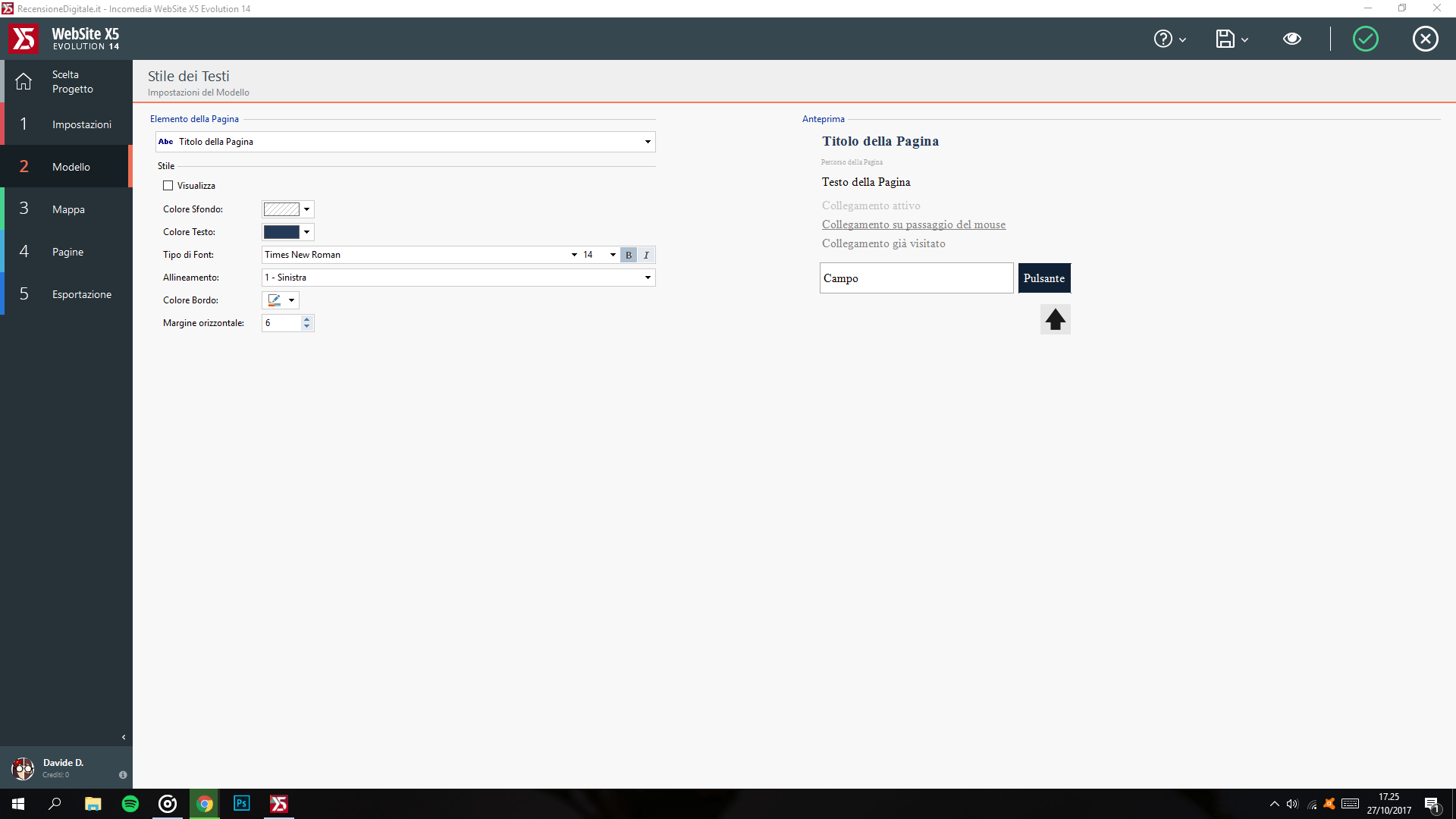Go to step 5 Esportazione

(67, 293)
